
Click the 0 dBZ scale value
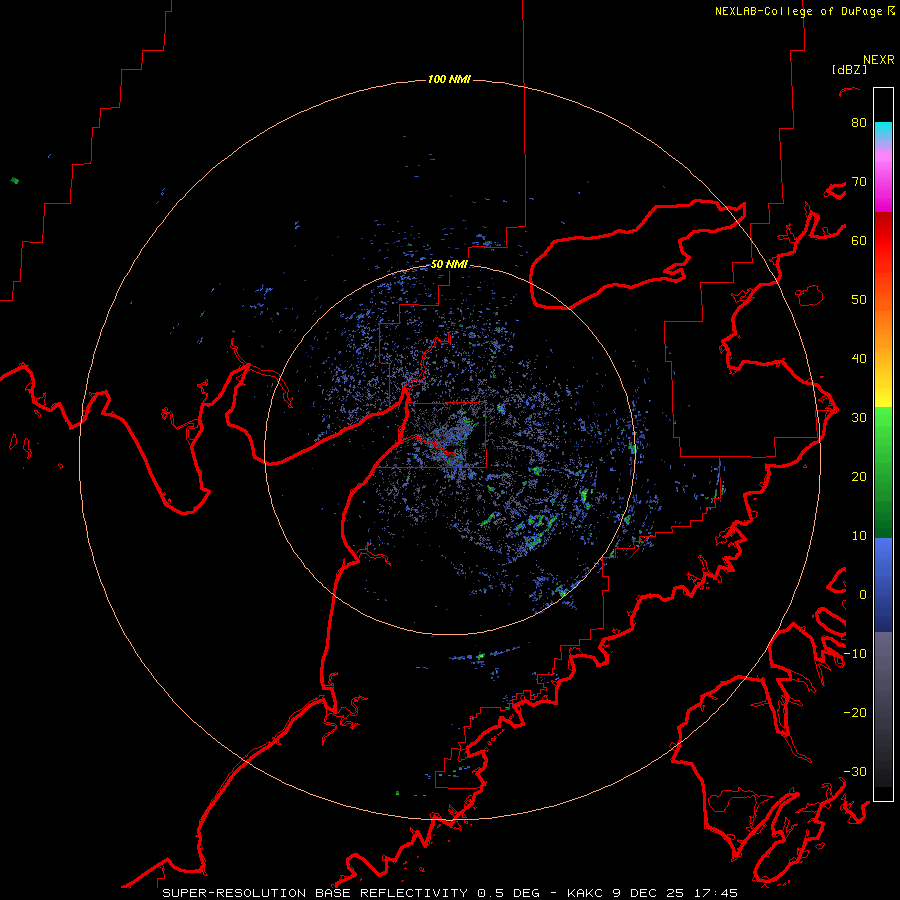tap(862, 595)
